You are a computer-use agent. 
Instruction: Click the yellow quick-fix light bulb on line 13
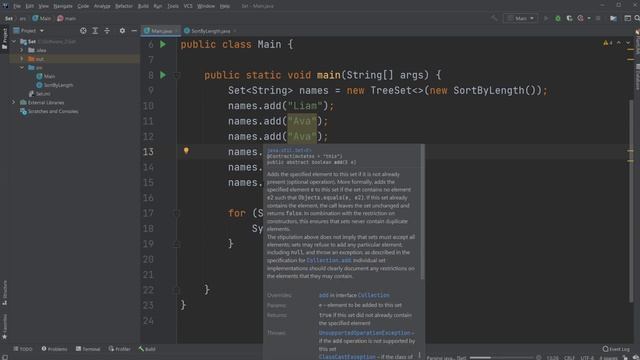[x=186, y=151]
